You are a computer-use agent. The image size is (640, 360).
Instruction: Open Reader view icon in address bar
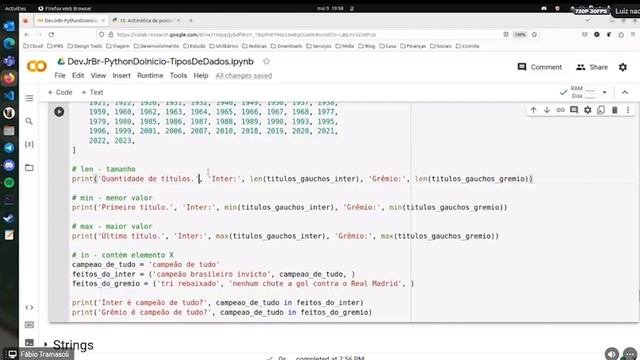(x=506, y=35)
